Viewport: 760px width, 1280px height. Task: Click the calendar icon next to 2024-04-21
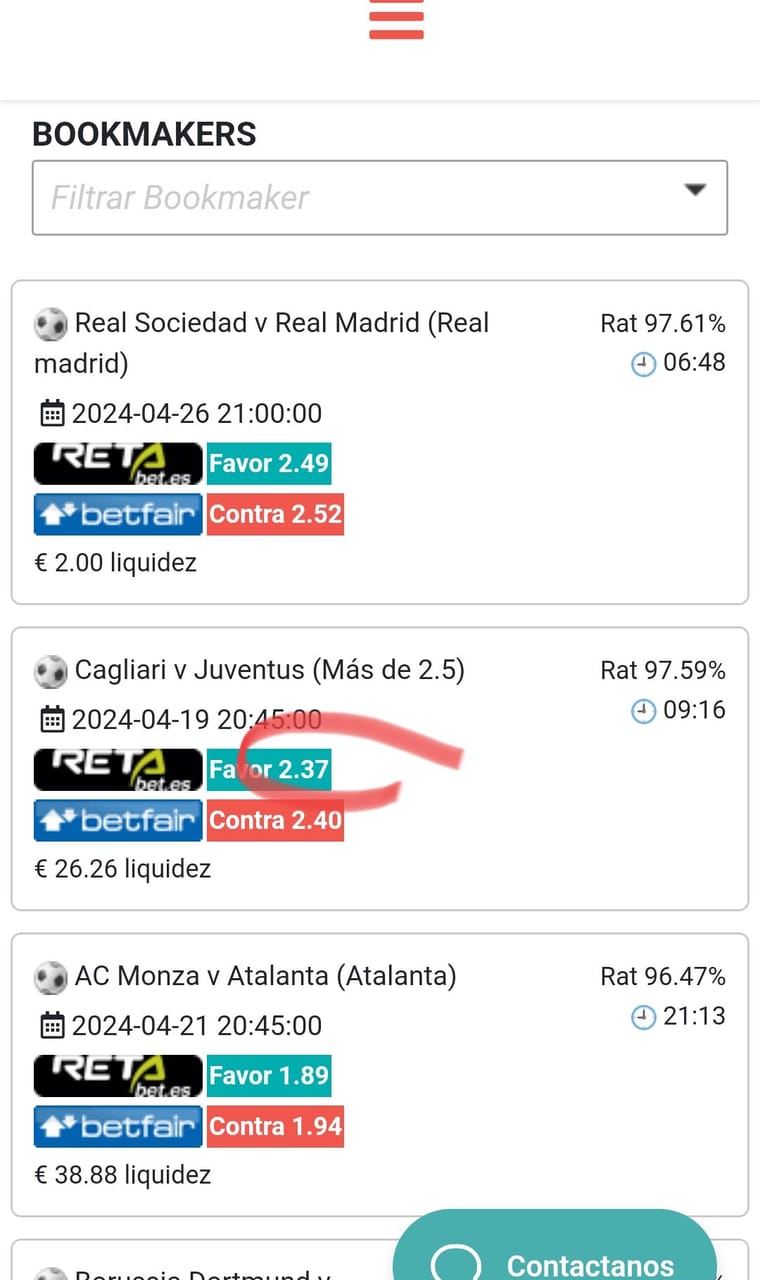click(51, 1025)
